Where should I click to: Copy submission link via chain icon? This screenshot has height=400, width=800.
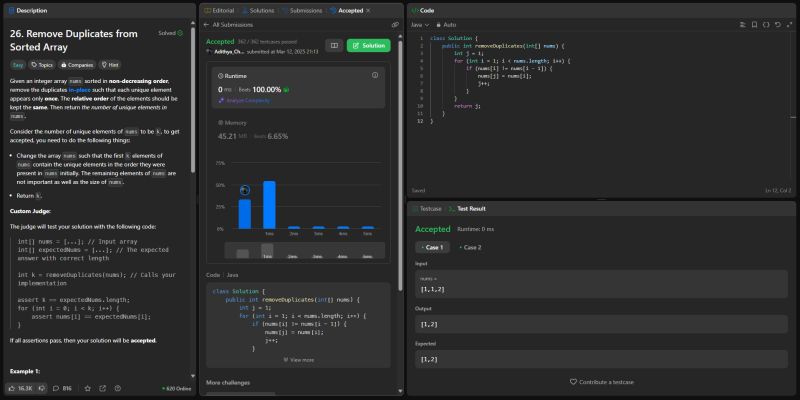[395, 24]
